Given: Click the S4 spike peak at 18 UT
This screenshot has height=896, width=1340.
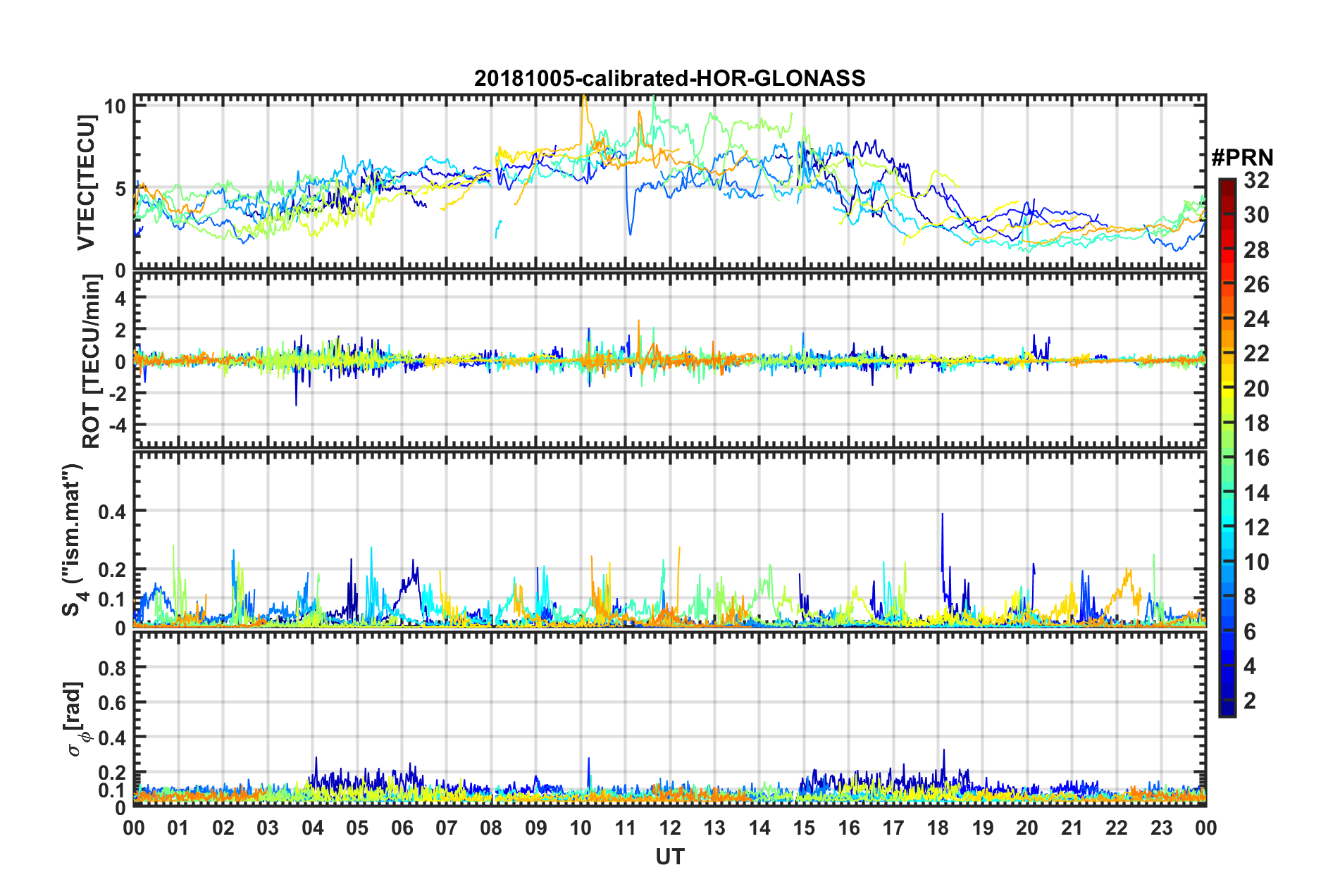Looking at the screenshot, I should point(942,514).
